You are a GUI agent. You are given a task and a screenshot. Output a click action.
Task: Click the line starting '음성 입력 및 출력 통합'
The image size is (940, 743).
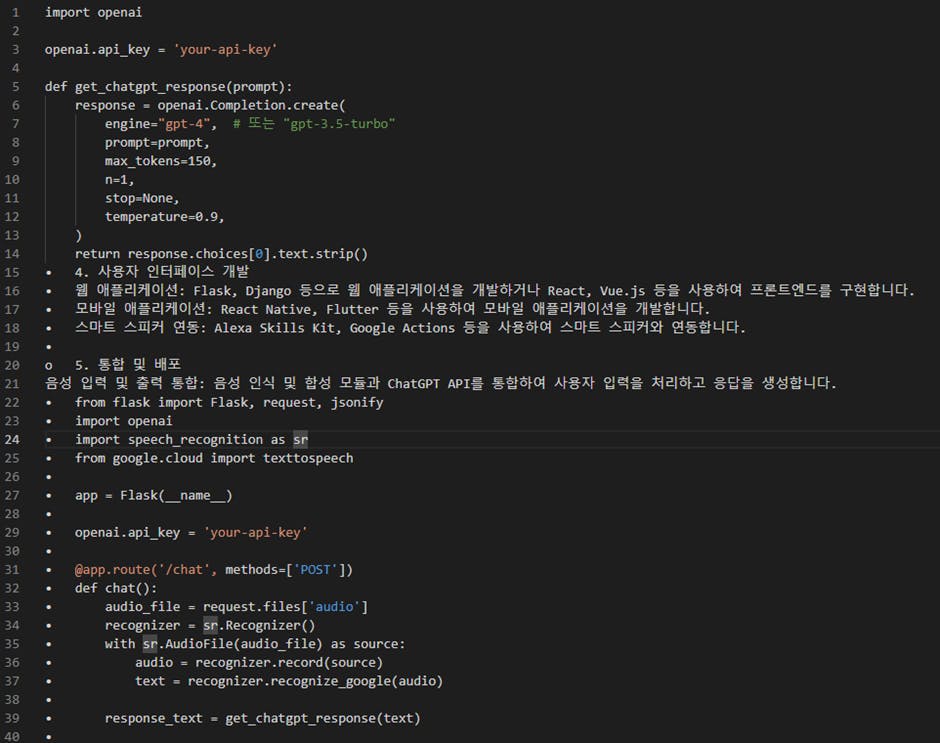(441, 383)
